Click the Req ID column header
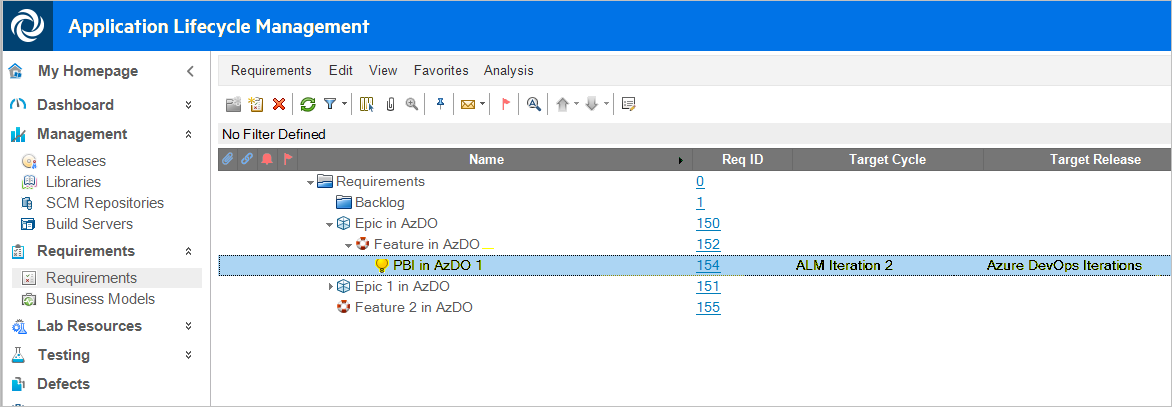Viewport: 1172px width, 407px height. (x=742, y=159)
